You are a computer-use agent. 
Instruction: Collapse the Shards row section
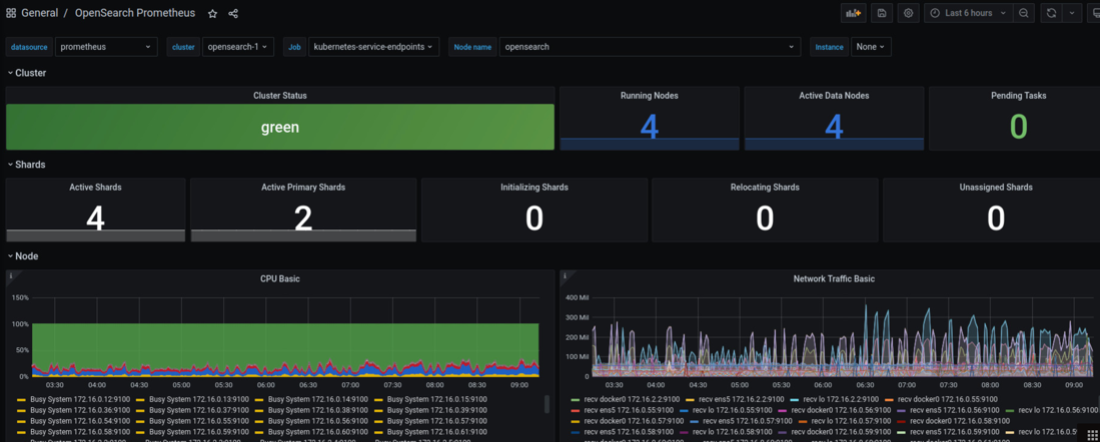coord(29,164)
